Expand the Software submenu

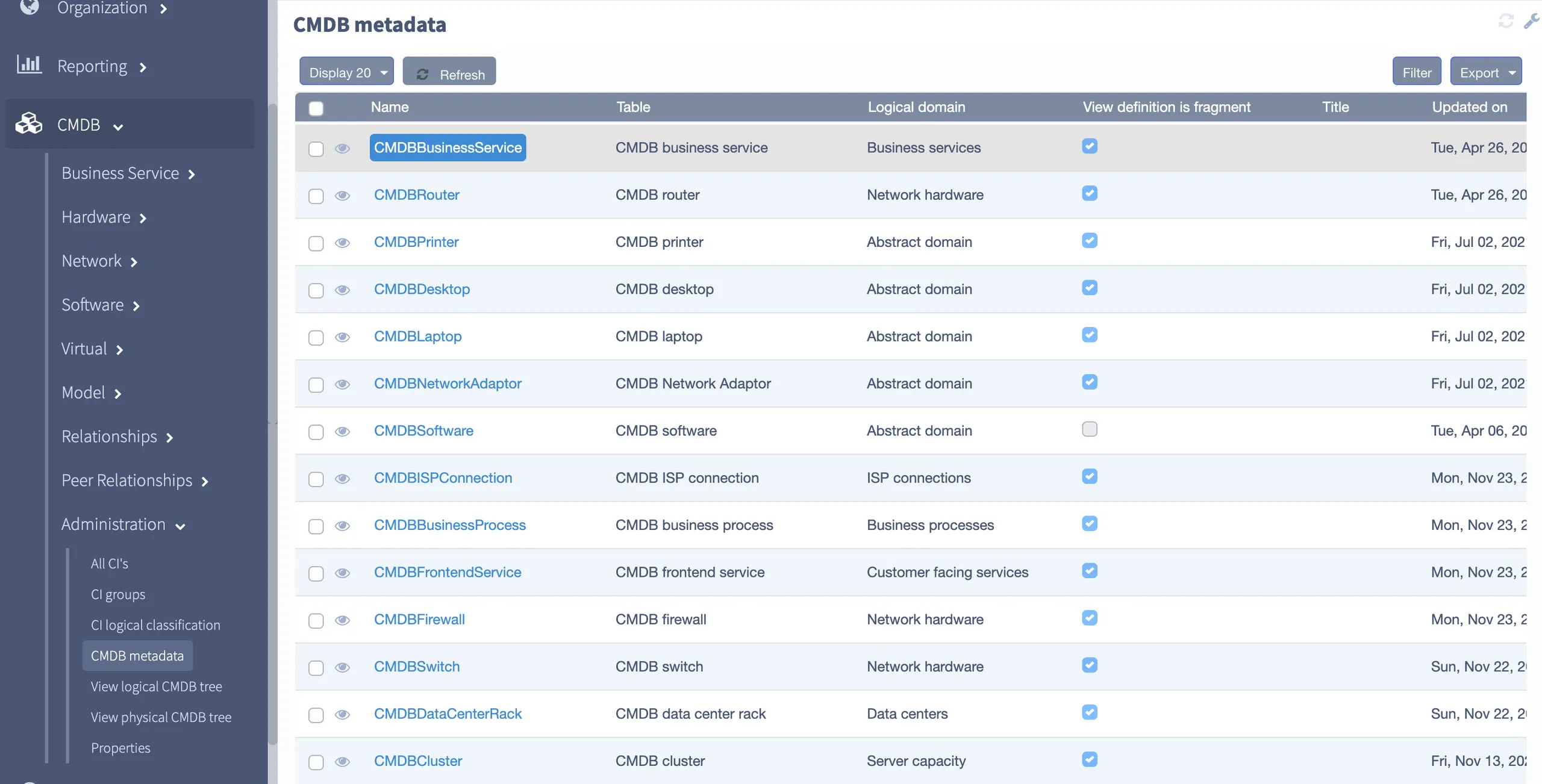click(x=101, y=305)
